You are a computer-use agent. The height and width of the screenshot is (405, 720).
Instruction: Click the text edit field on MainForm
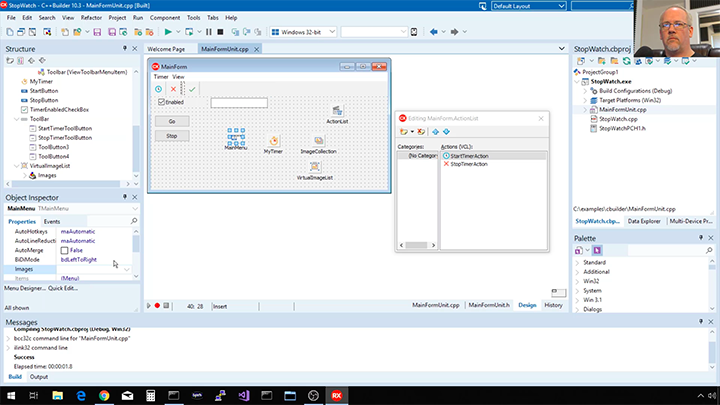239,102
